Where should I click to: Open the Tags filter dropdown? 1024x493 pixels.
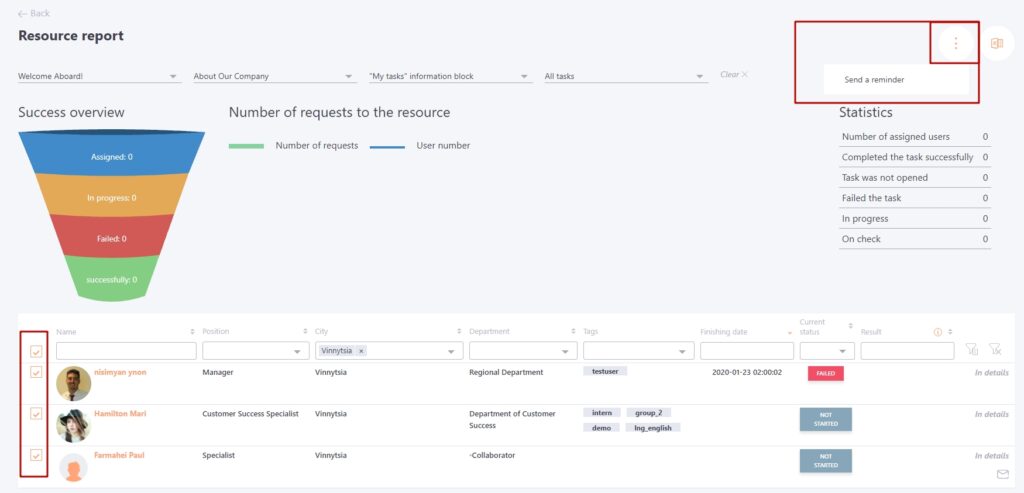(639, 351)
